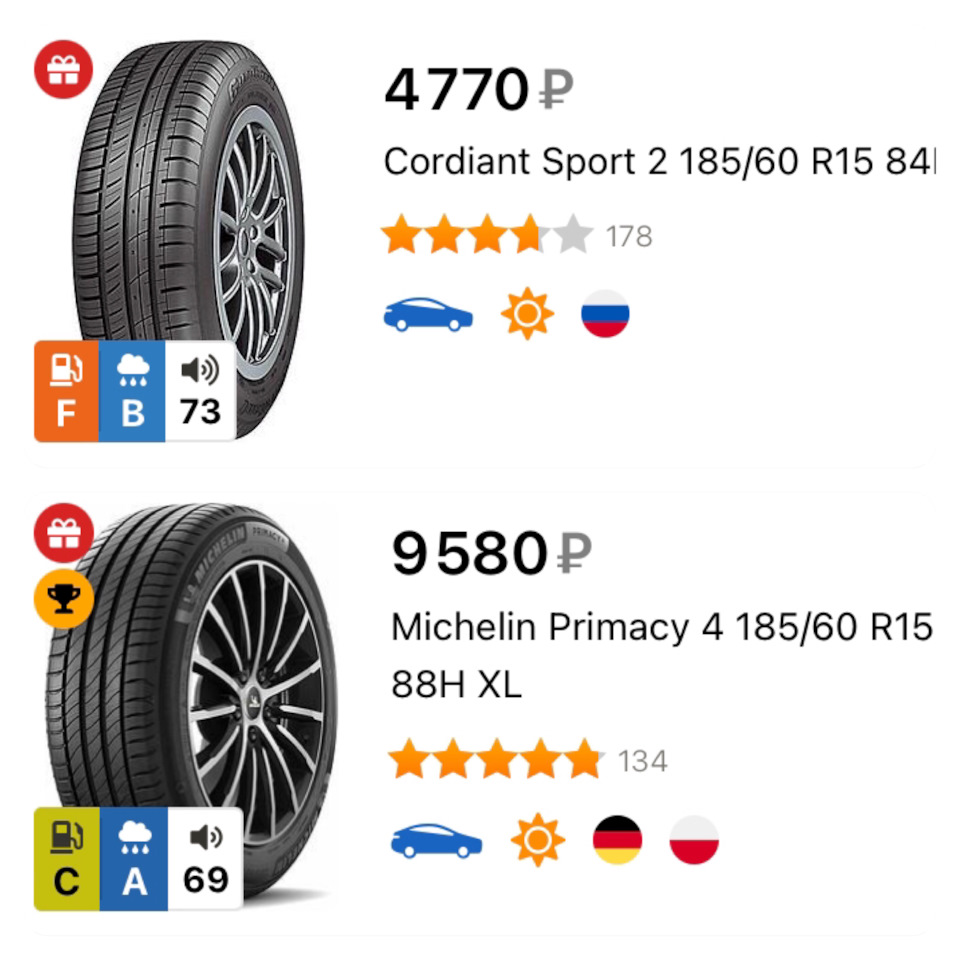Open Michelin Primacy 4 185/60 R15 product link
The width and height of the screenshot is (960, 960).
pos(660,628)
